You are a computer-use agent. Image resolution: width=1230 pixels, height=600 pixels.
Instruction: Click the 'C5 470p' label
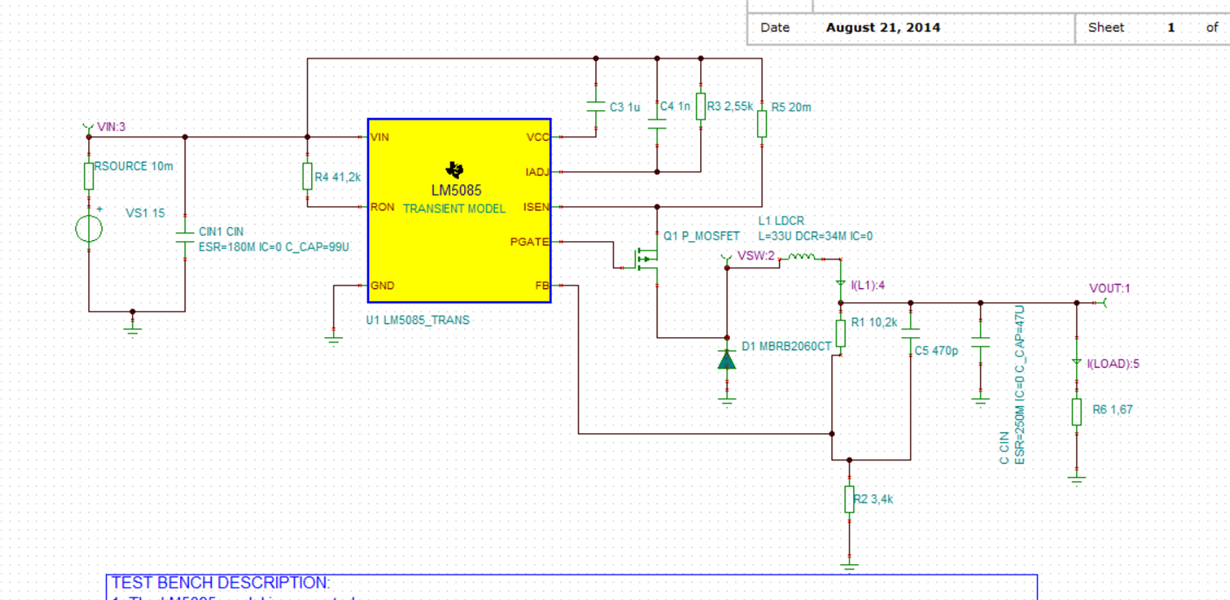tap(936, 351)
